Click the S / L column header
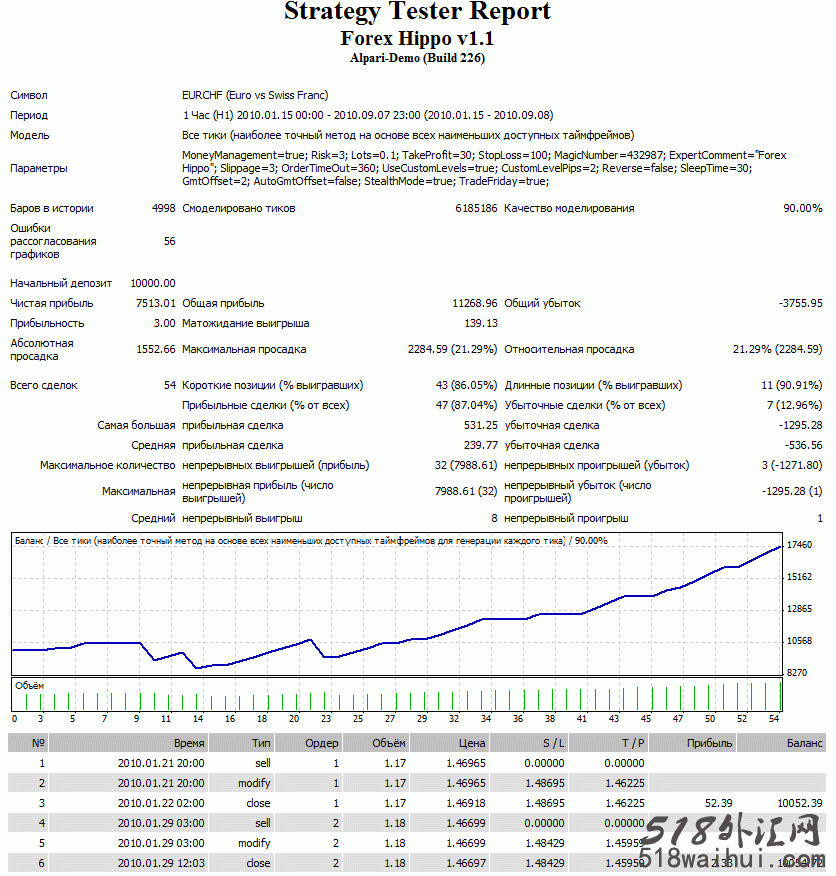 point(551,743)
